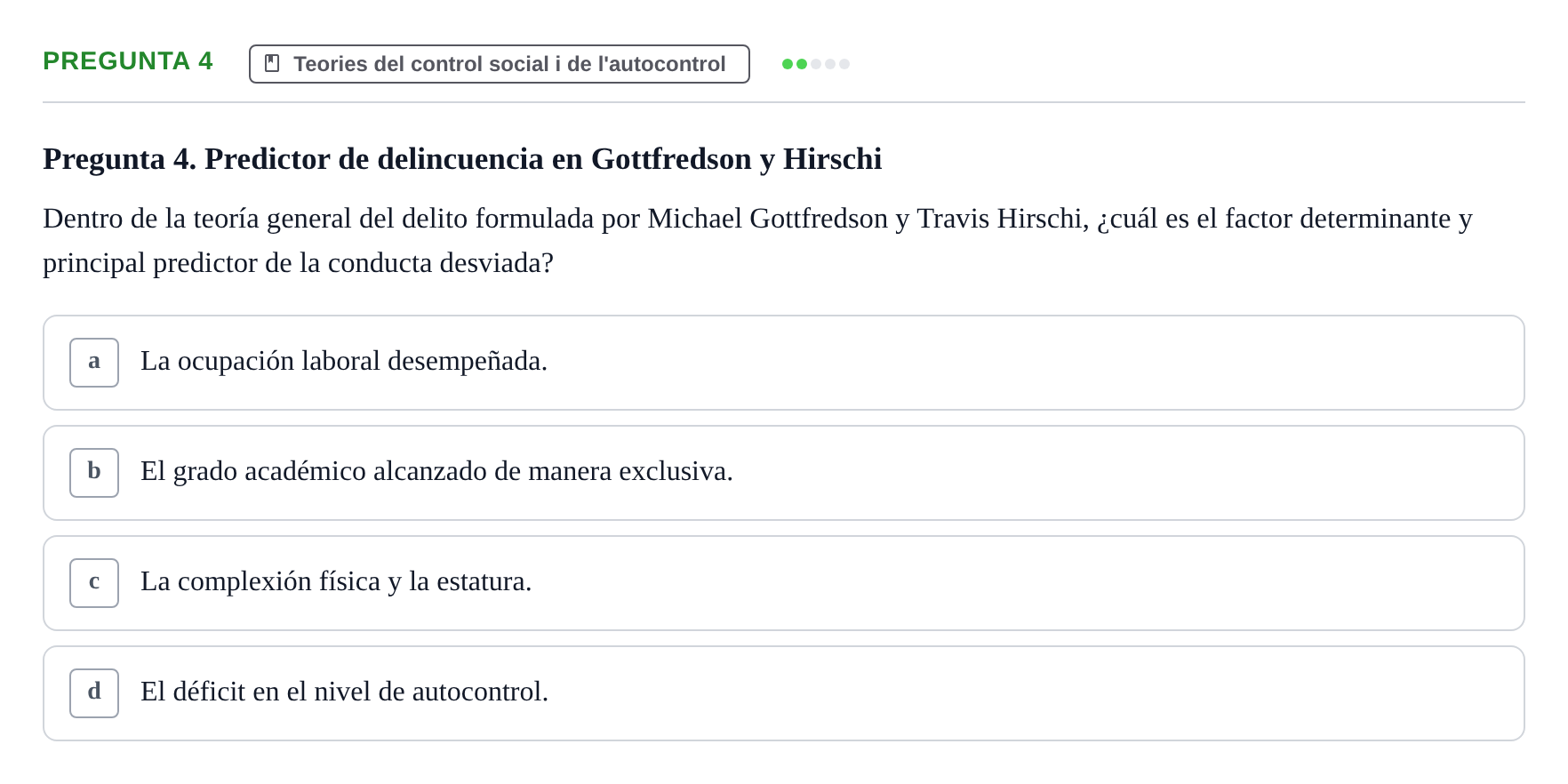
Task: Select answer letter d box
Action: (94, 693)
